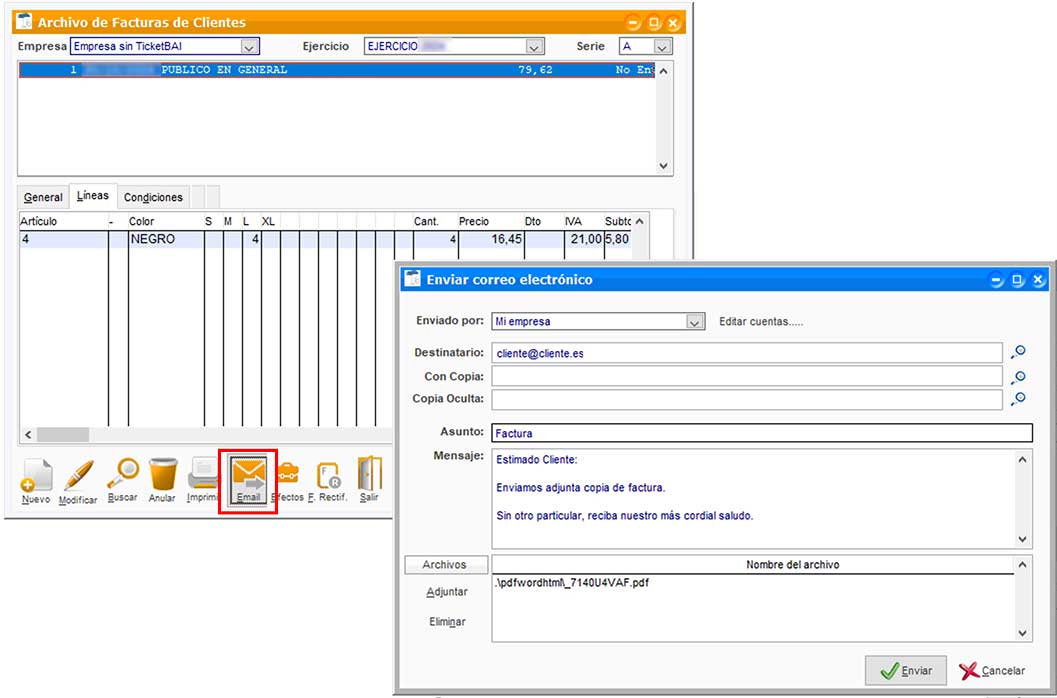Open the Ejercicio dropdown

tap(535, 47)
